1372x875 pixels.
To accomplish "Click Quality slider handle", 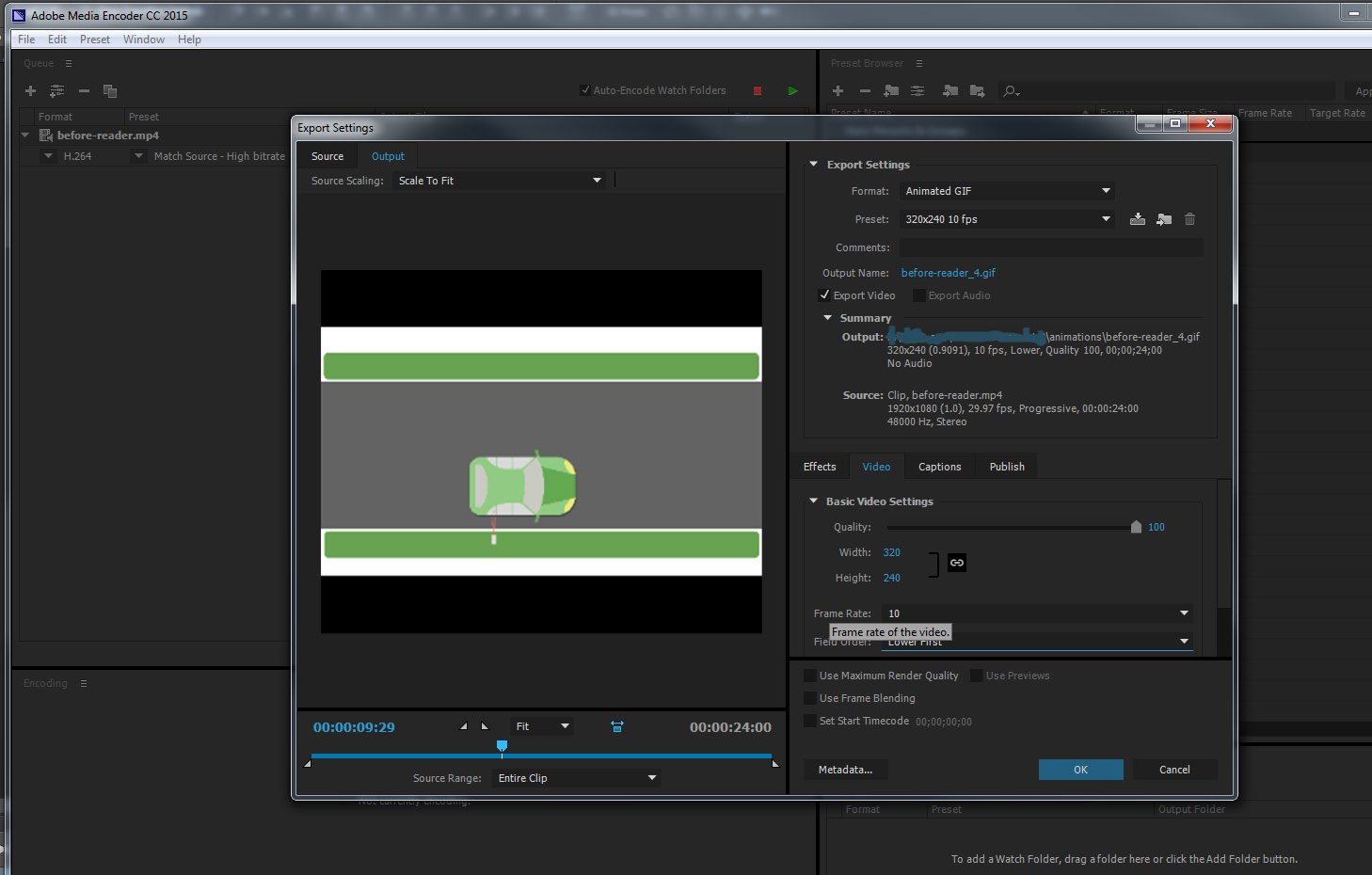I will pyautogui.click(x=1136, y=527).
